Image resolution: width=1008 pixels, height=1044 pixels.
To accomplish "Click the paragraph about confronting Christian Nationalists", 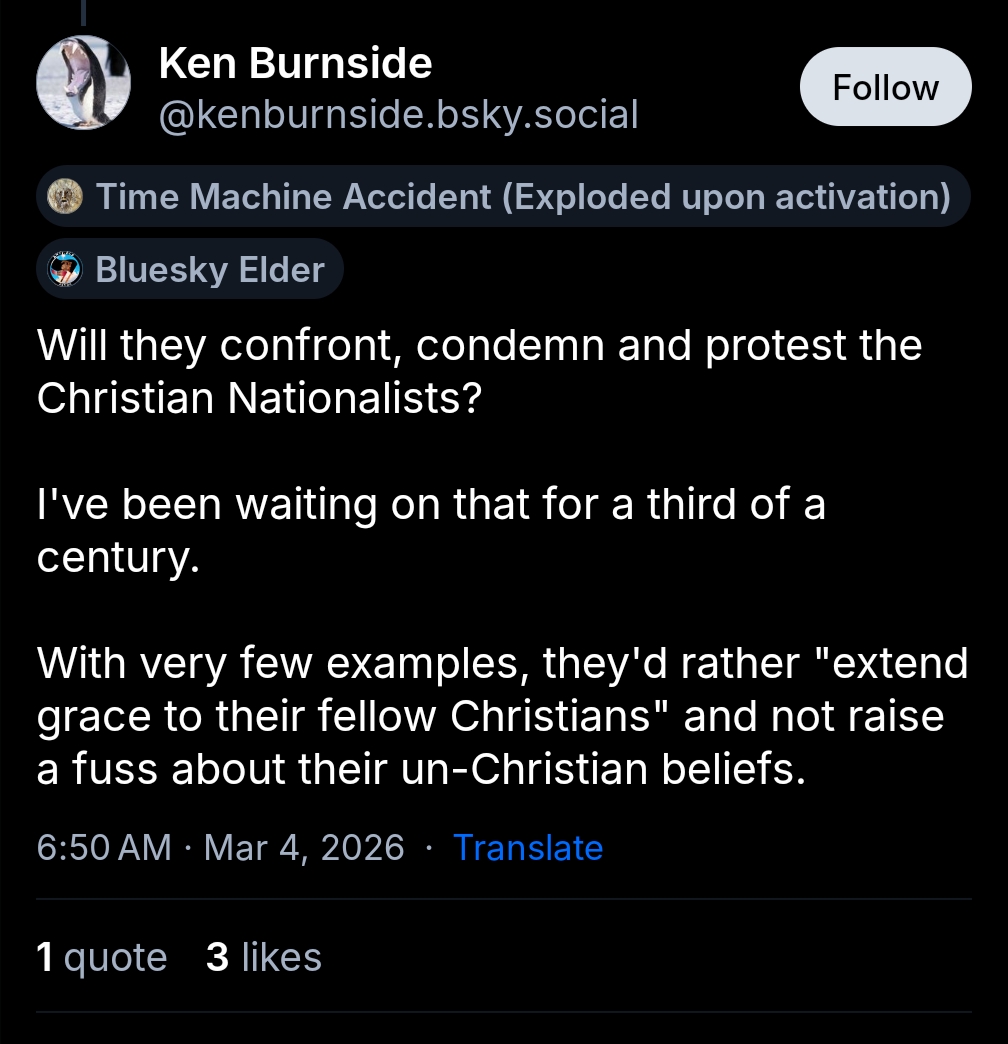I will [x=478, y=372].
